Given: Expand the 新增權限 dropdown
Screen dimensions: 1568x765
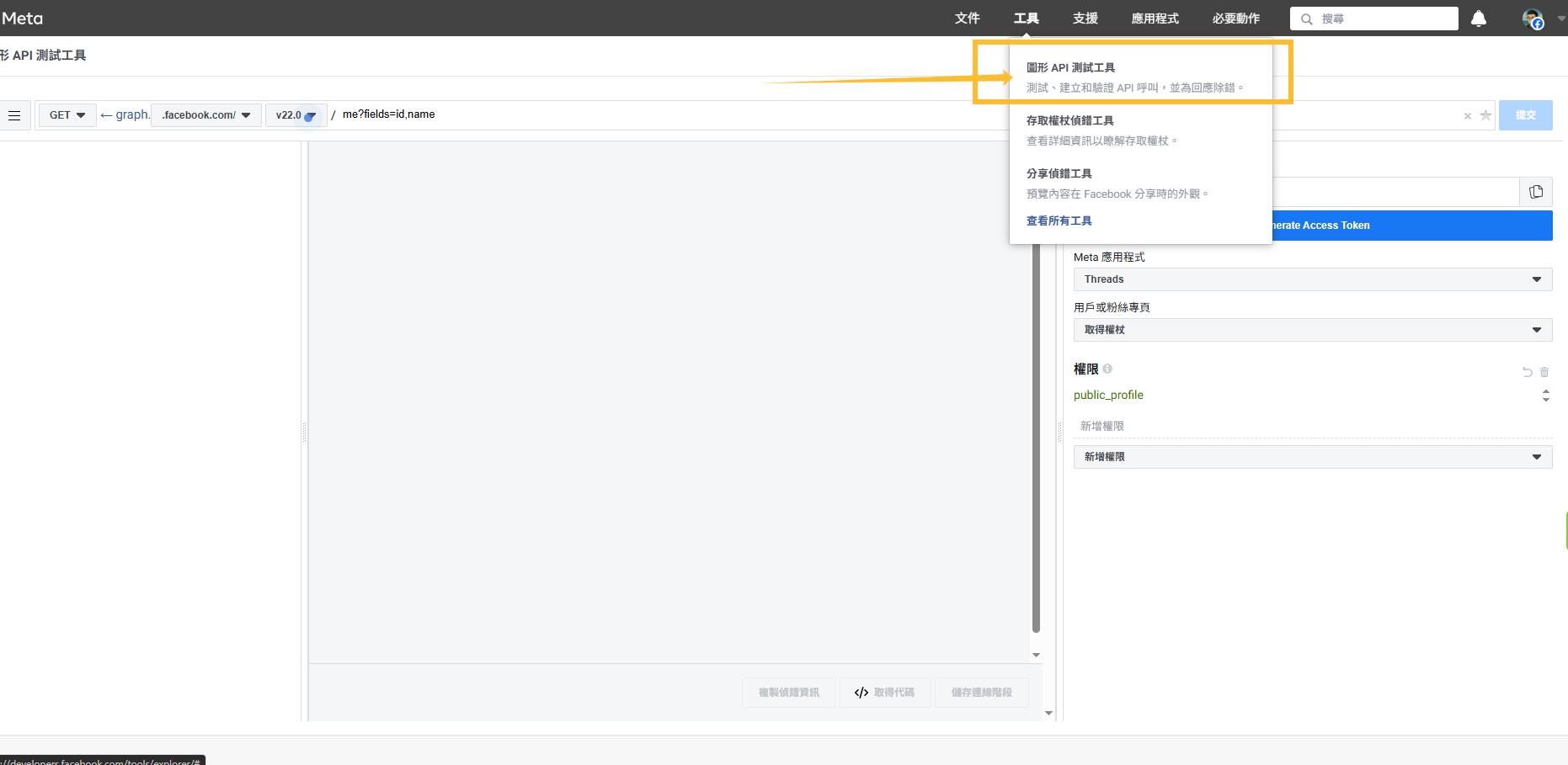Looking at the screenshot, I should (x=1313, y=457).
